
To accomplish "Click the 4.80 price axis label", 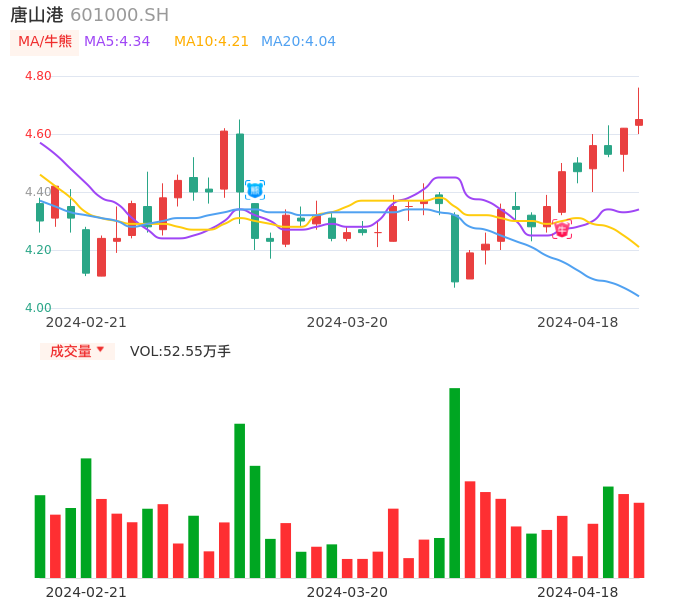I will pos(38,76).
